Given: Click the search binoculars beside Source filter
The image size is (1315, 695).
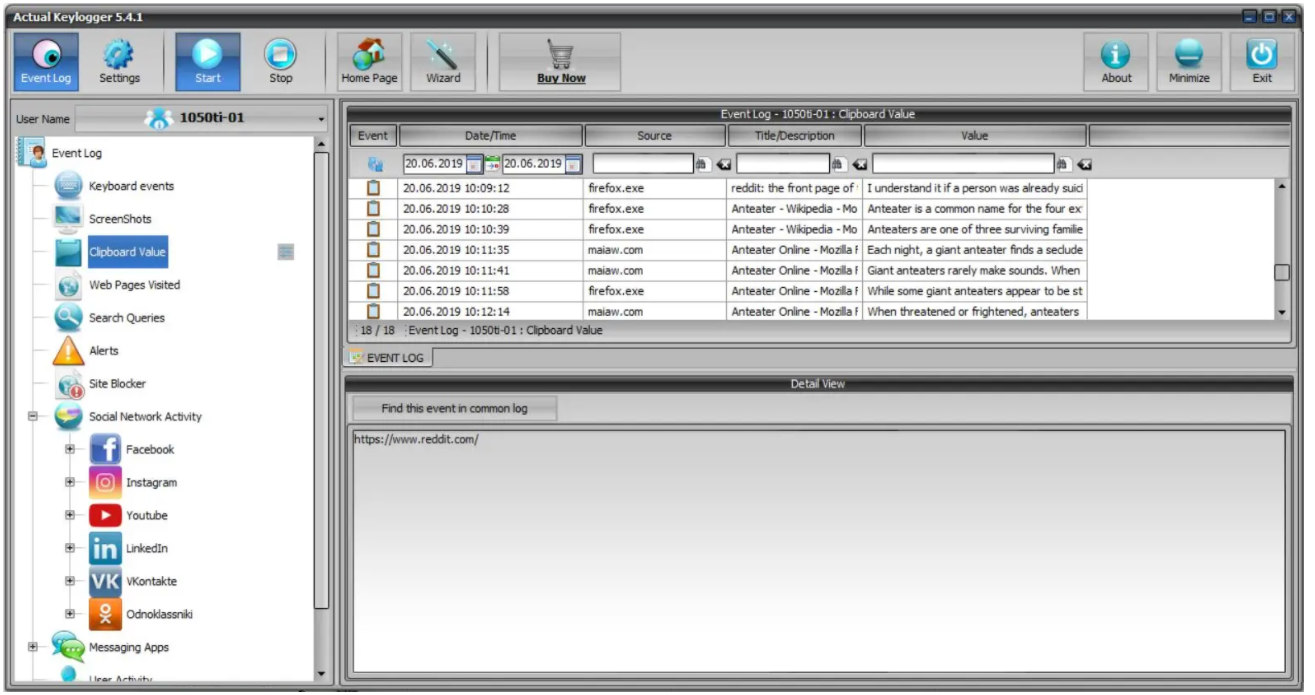Looking at the screenshot, I should (x=701, y=164).
